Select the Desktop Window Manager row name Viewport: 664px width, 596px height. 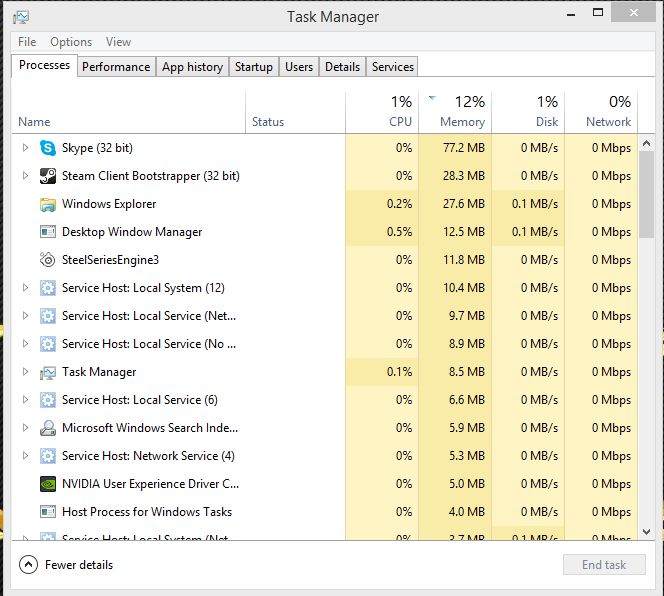tap(132, 232)
